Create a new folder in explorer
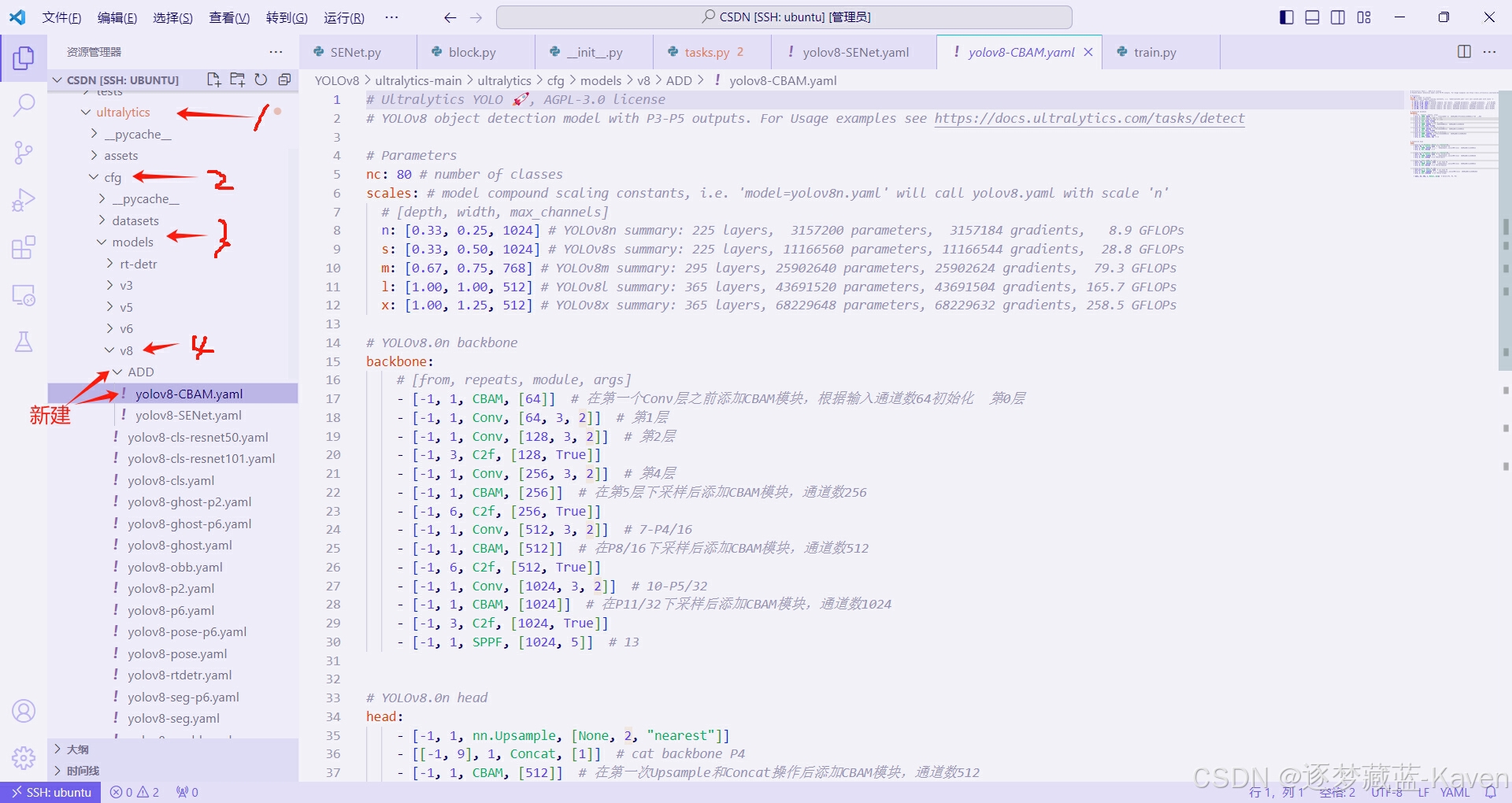 (x=237, y=80)
